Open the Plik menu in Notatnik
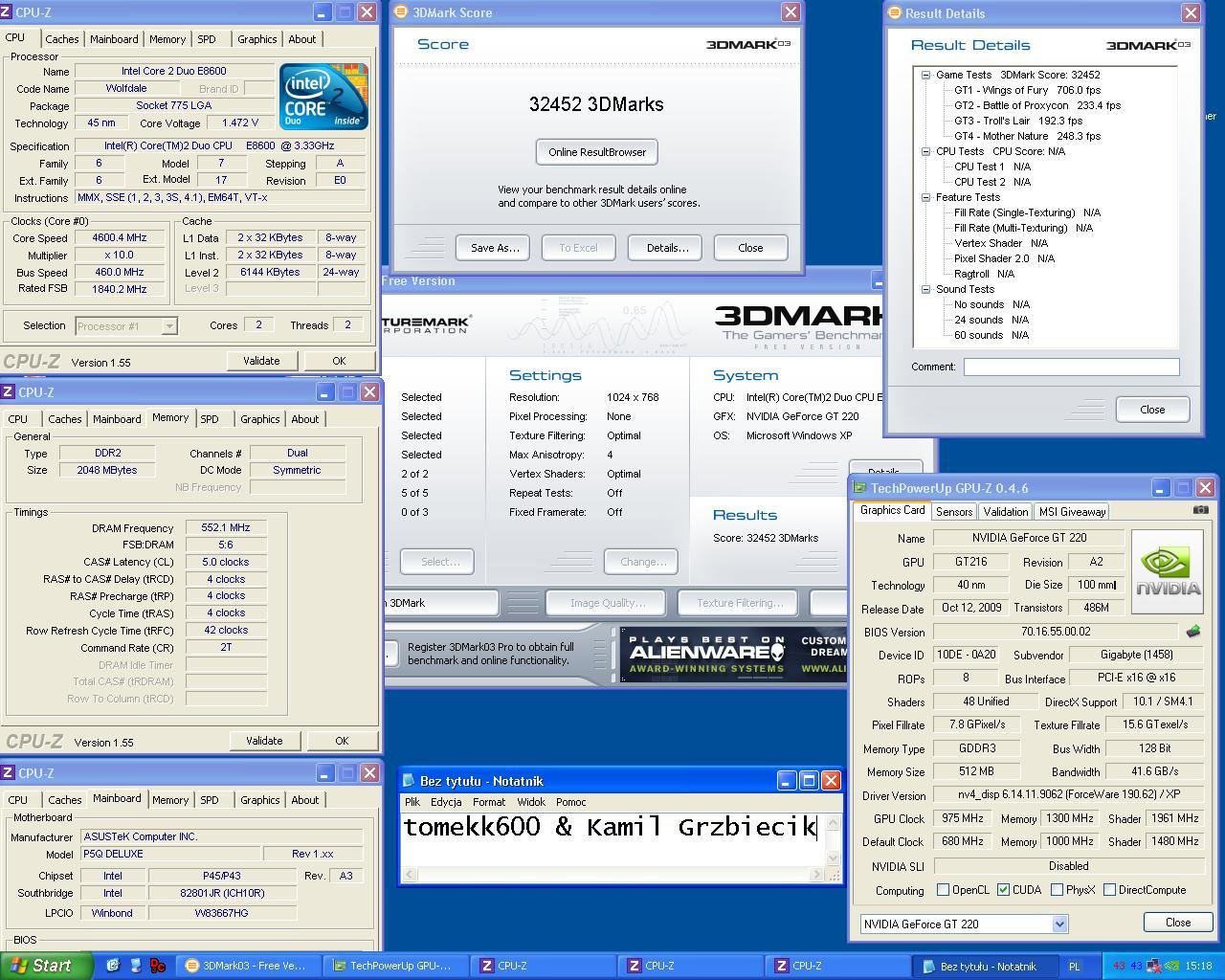Viewport: 1225px width, 980px height. pos(412,802)
